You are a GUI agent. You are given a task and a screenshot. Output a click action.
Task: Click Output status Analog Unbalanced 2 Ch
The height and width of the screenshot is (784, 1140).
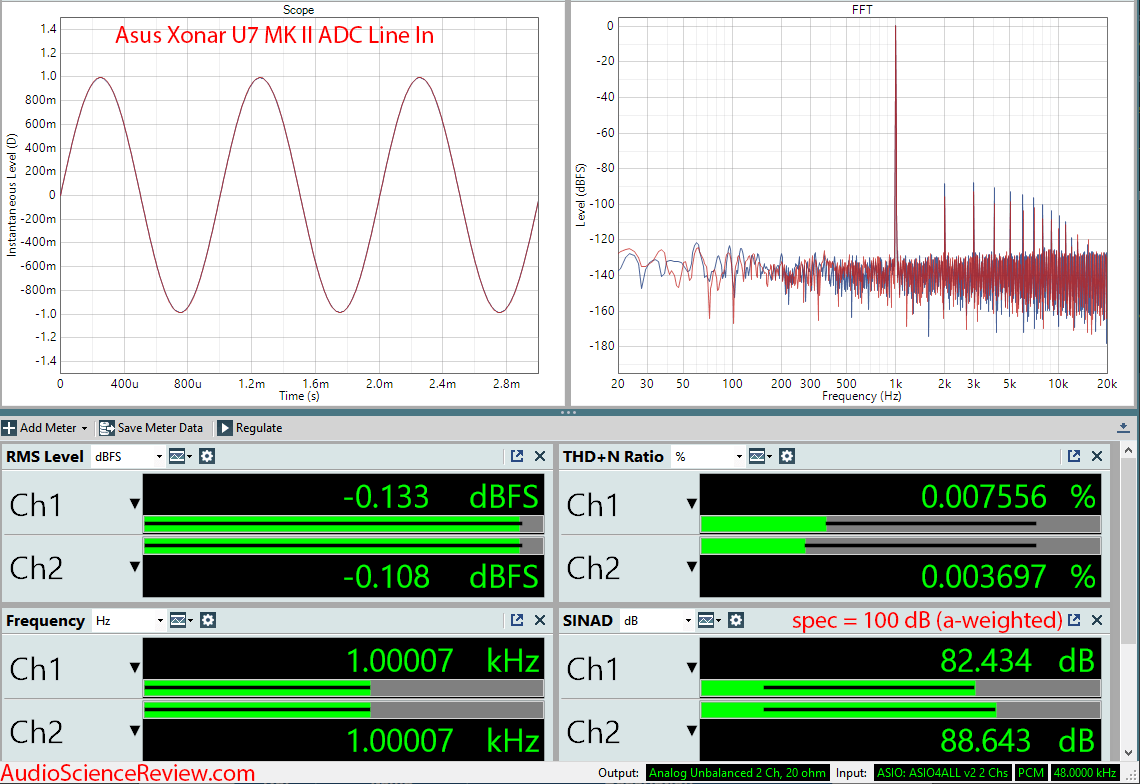tap(737, 773)
